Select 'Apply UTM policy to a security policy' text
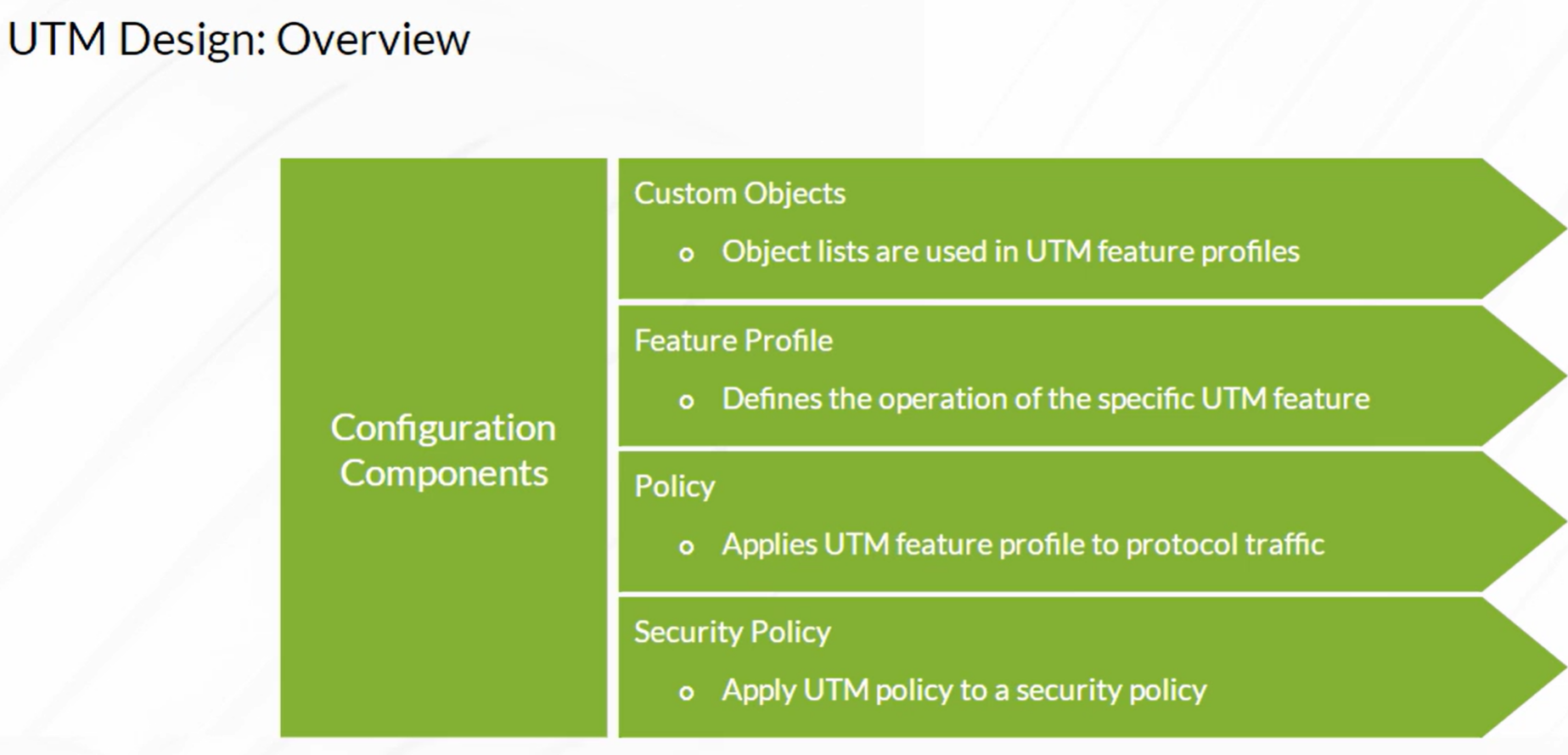This screenshot has height=755, width=1568. [x=964, y=690]
